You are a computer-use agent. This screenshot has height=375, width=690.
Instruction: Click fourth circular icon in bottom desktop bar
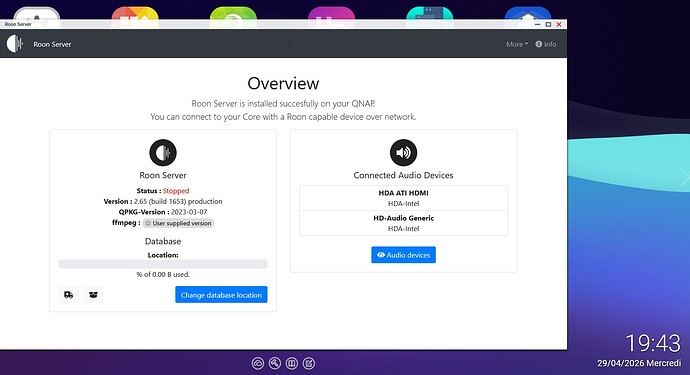pyautogui.click(x=309, y=363)
